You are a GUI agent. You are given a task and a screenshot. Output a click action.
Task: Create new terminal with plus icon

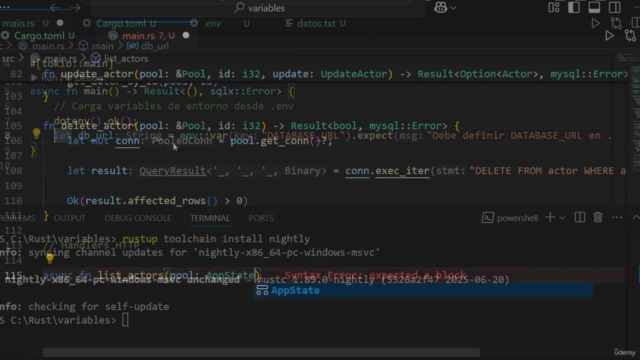[x=550, y=218]
